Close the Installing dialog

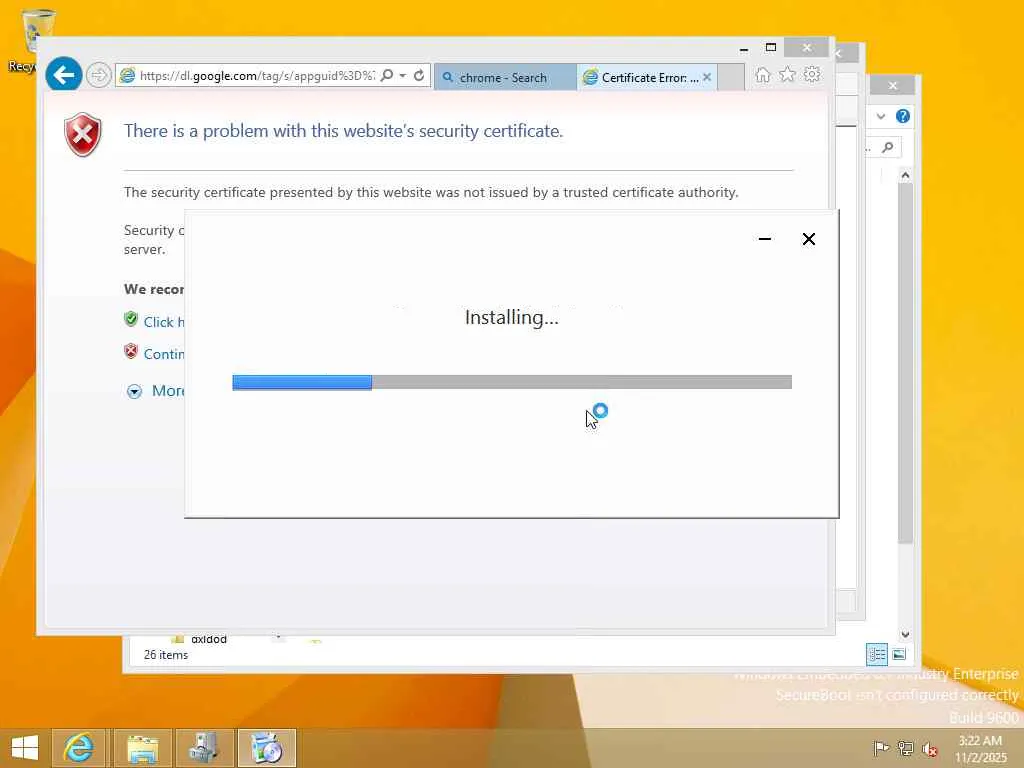pos(808,239)
